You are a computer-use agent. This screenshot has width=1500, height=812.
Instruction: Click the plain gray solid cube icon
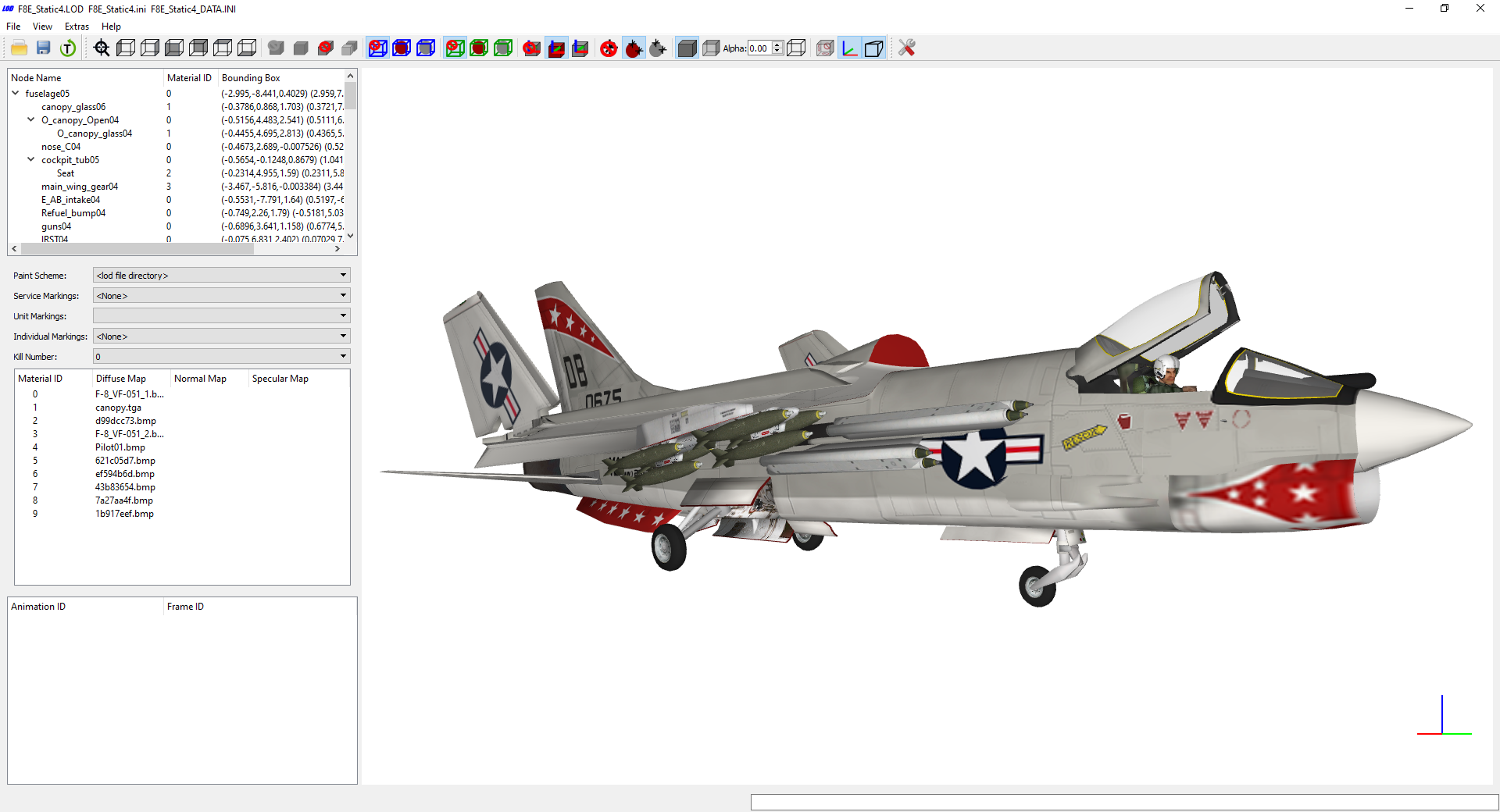pos(301,48)
